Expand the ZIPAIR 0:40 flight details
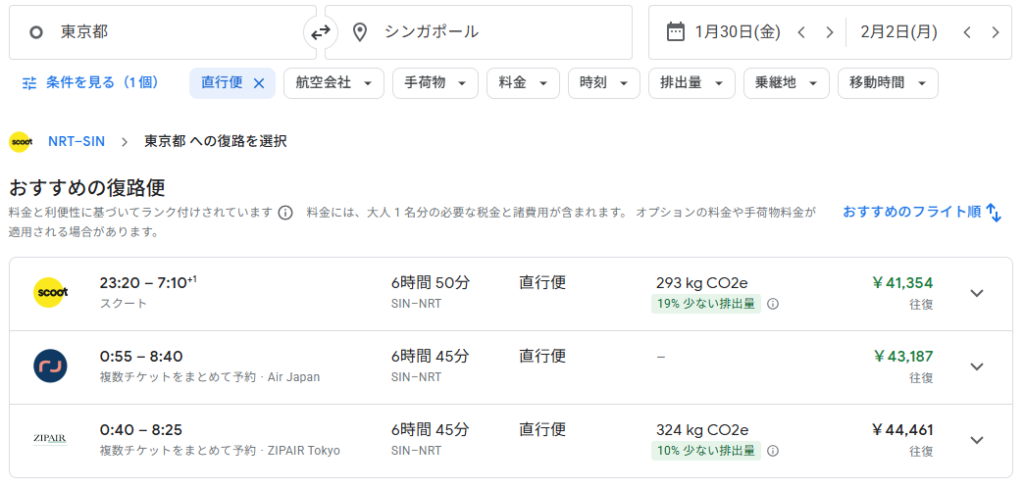Viewport: 1024px width, 488px height. coord(977,440)
